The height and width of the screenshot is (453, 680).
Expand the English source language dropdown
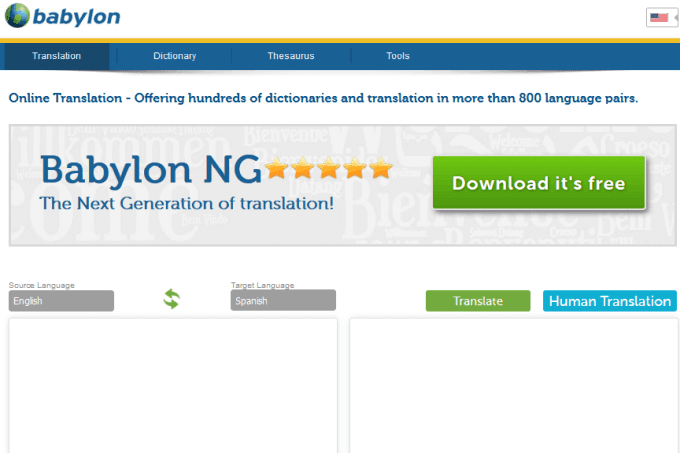pyautogui.click(x=61, y=301)
